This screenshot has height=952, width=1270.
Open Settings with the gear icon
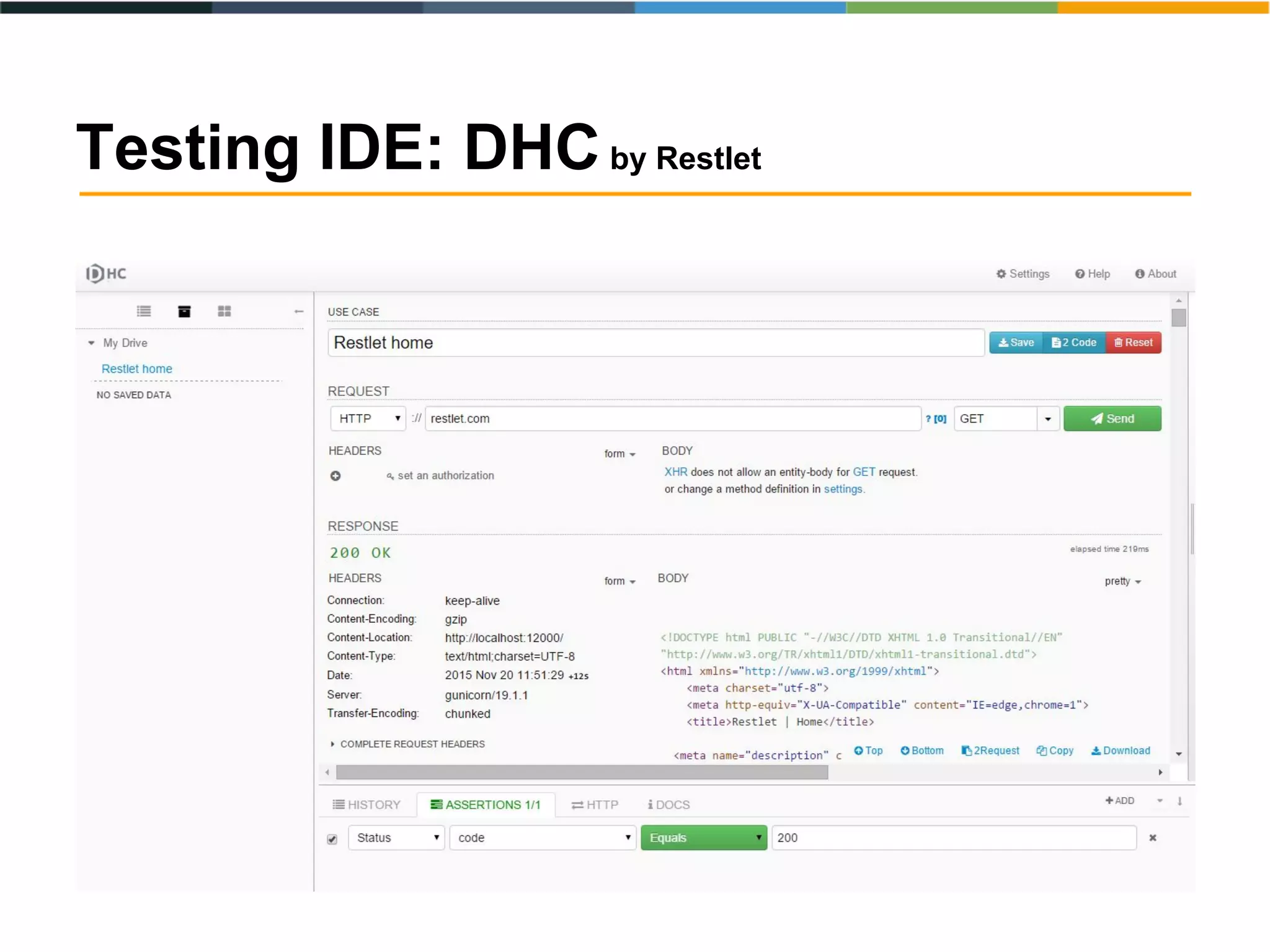point(1023,274)
